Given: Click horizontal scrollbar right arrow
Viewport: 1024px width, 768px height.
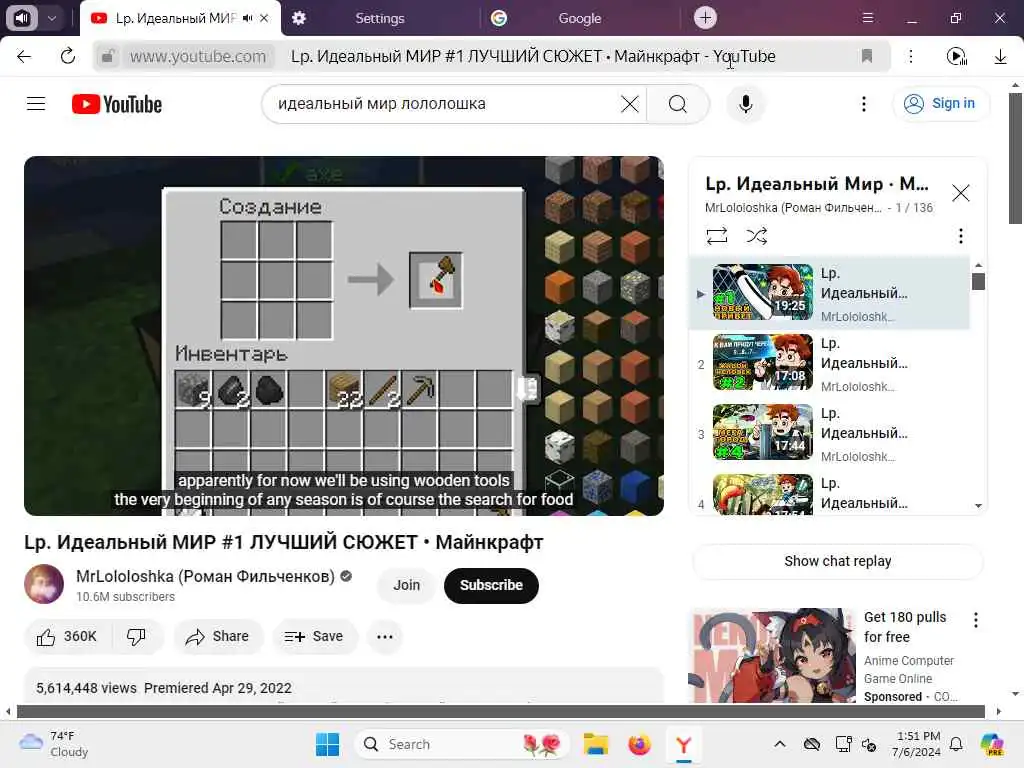Looking at the screenshot, I should coord(998,711).
